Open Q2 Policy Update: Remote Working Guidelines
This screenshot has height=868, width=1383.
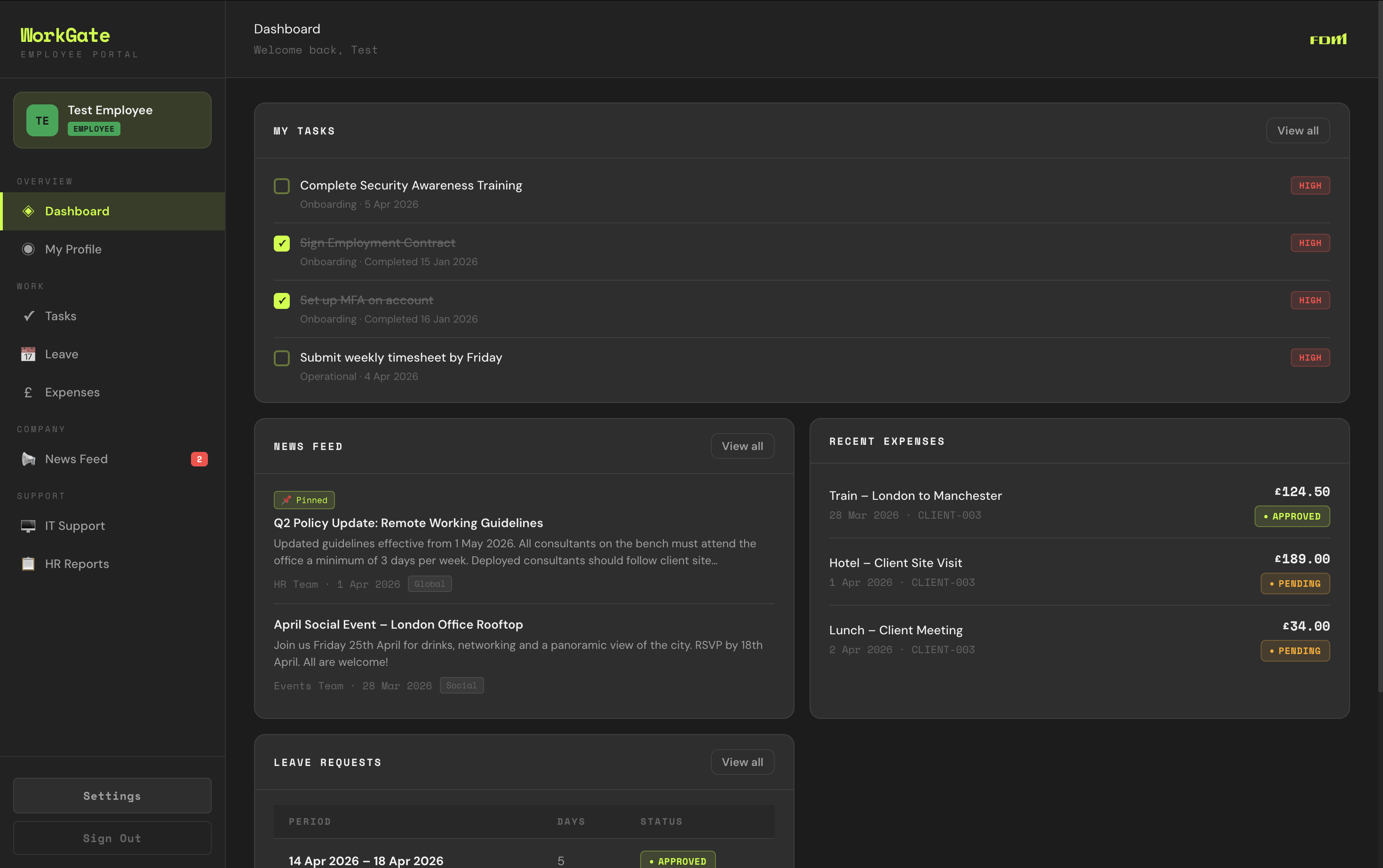click(x=408, y=523)
